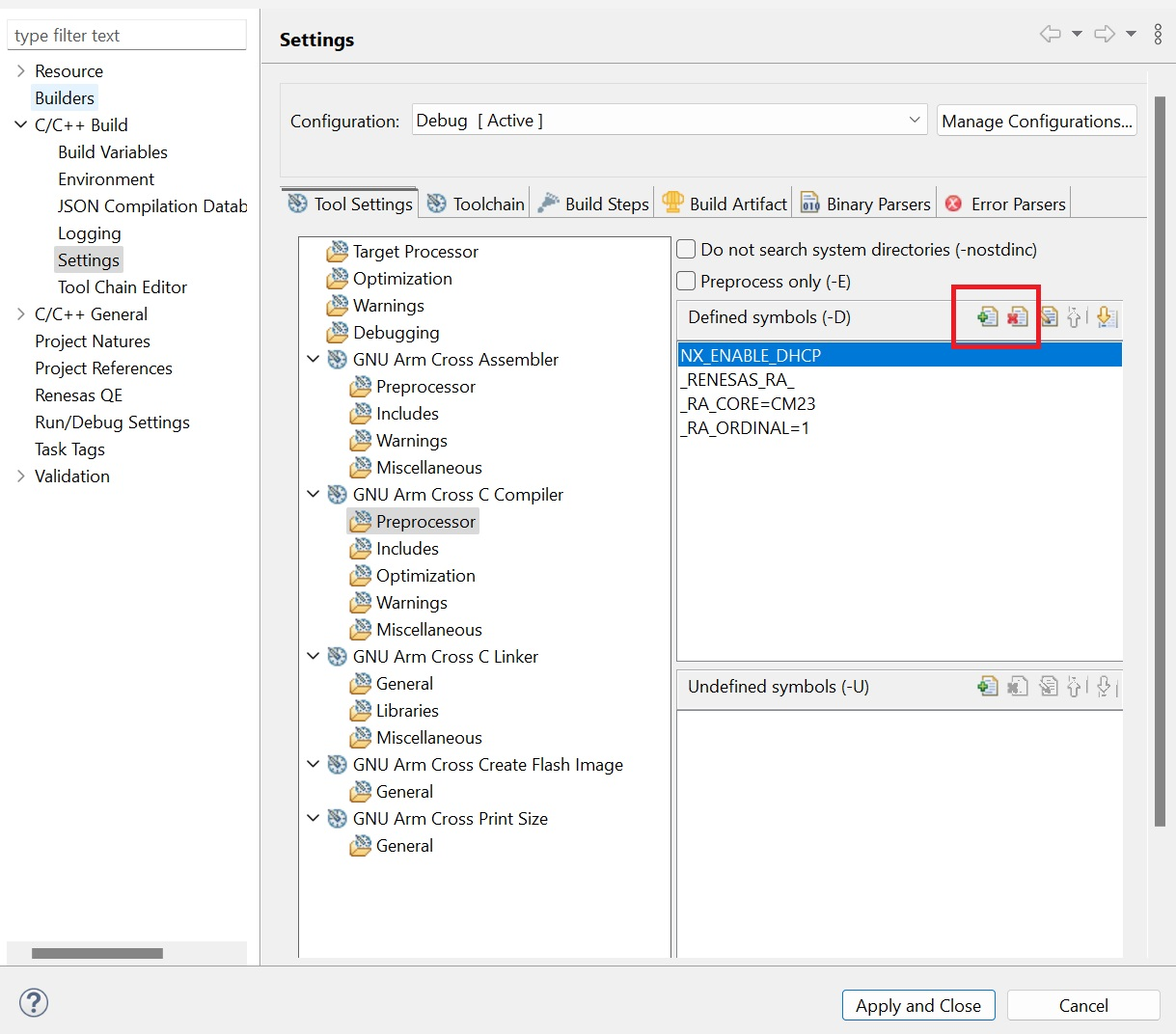Click the left panel horizontal scrollbar
This screenshot has width=1176, height=1034.
tap(97, 953)
